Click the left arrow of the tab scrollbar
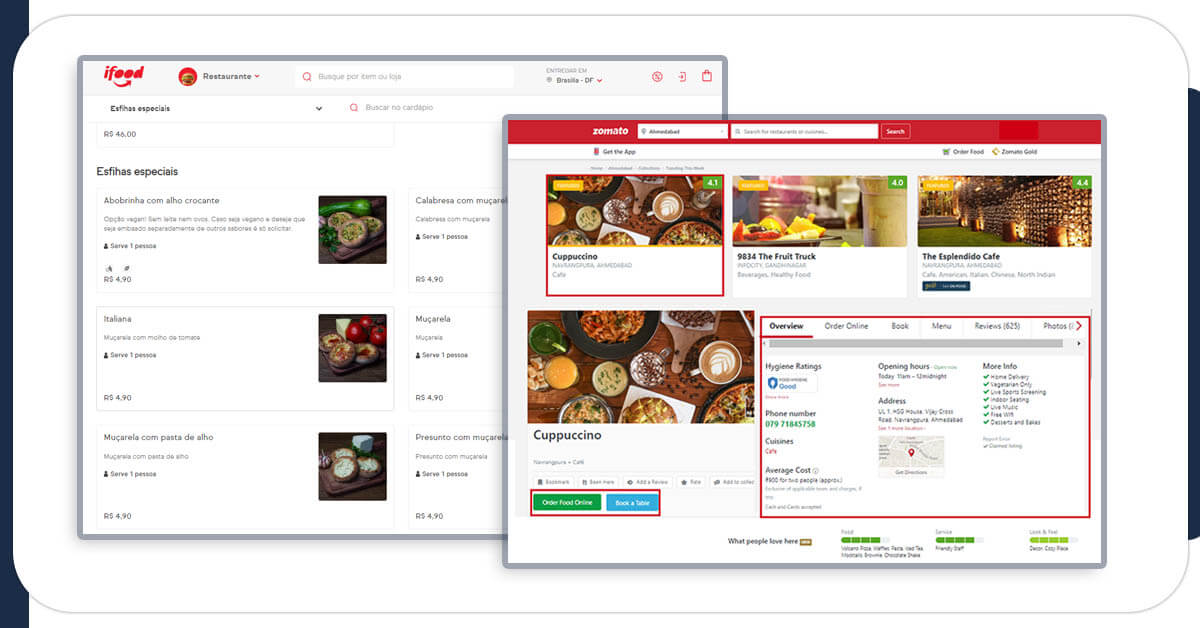 765,343
